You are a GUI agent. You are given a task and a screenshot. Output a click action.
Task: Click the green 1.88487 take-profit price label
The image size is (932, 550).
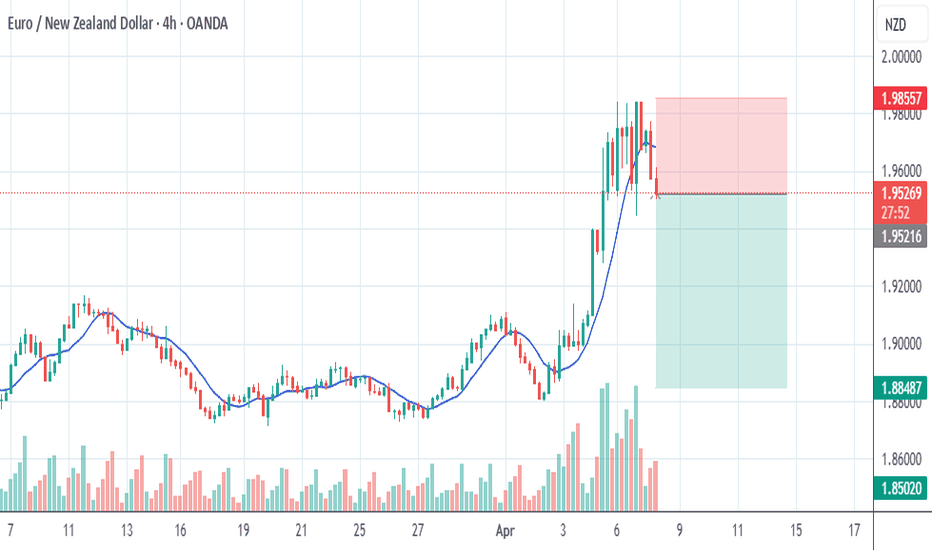click(x=900, y=388)
